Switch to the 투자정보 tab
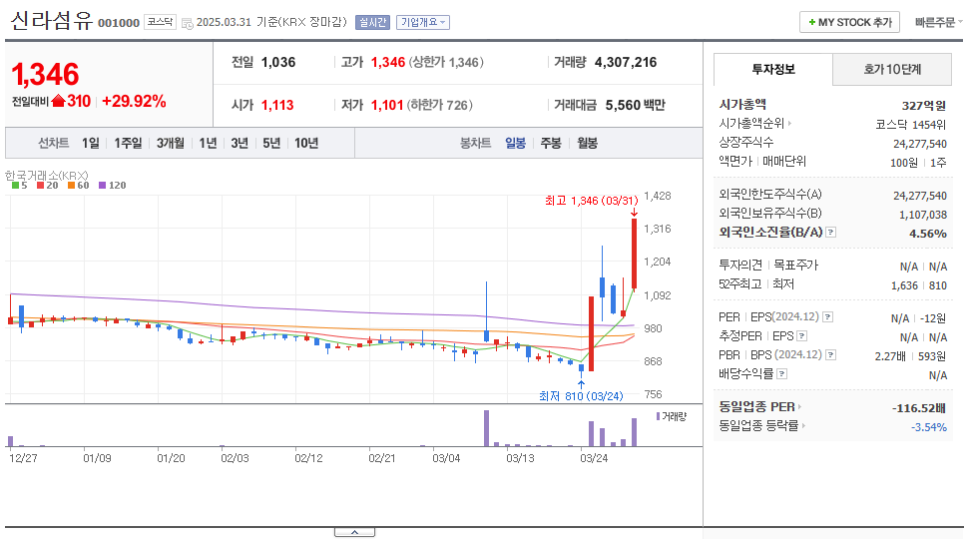 pos(773,69)
